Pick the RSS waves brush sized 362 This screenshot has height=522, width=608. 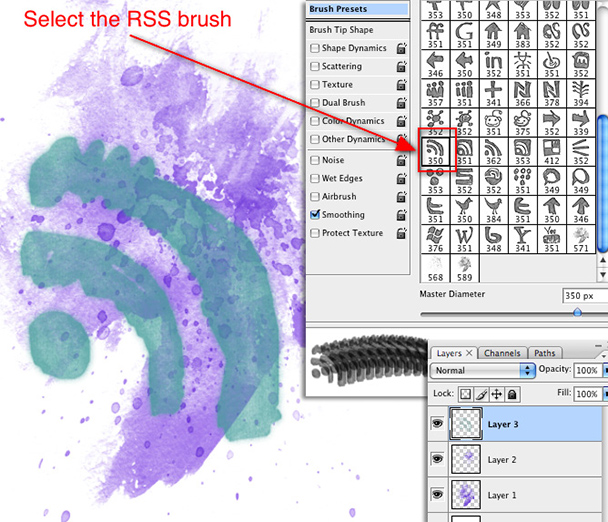point(493,152)
